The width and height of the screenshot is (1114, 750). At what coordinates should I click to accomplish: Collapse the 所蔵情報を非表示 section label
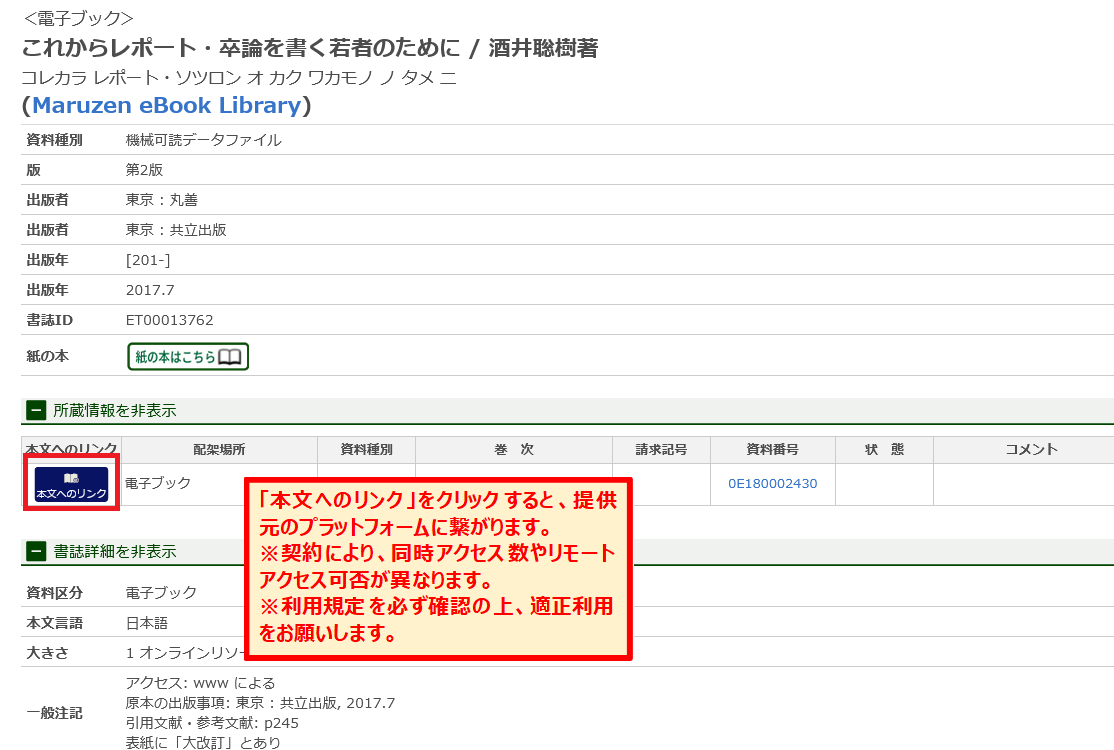coord(114,410)
